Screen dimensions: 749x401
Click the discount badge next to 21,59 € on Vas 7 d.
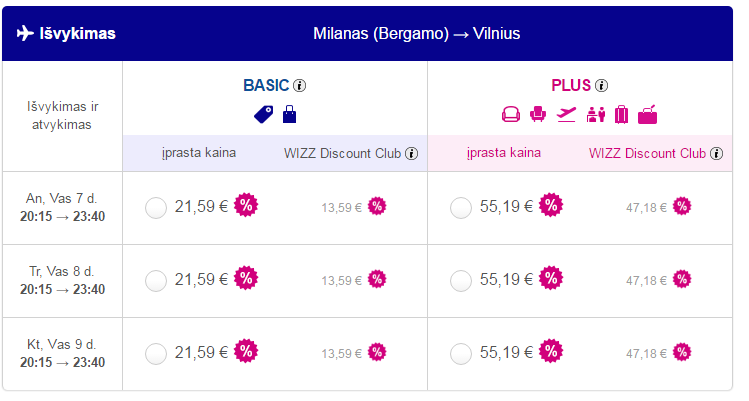click(246, 207)
